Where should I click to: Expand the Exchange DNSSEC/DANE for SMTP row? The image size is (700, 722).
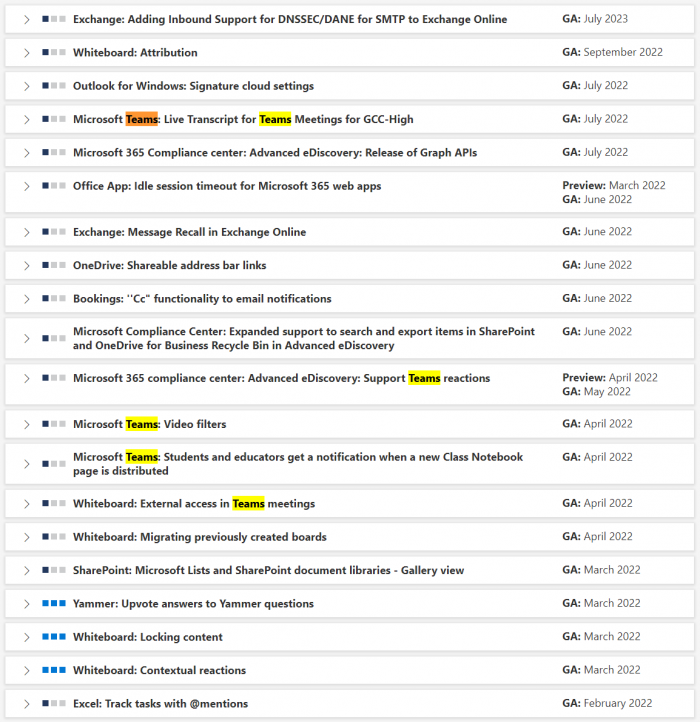click(x=27, y=19)
